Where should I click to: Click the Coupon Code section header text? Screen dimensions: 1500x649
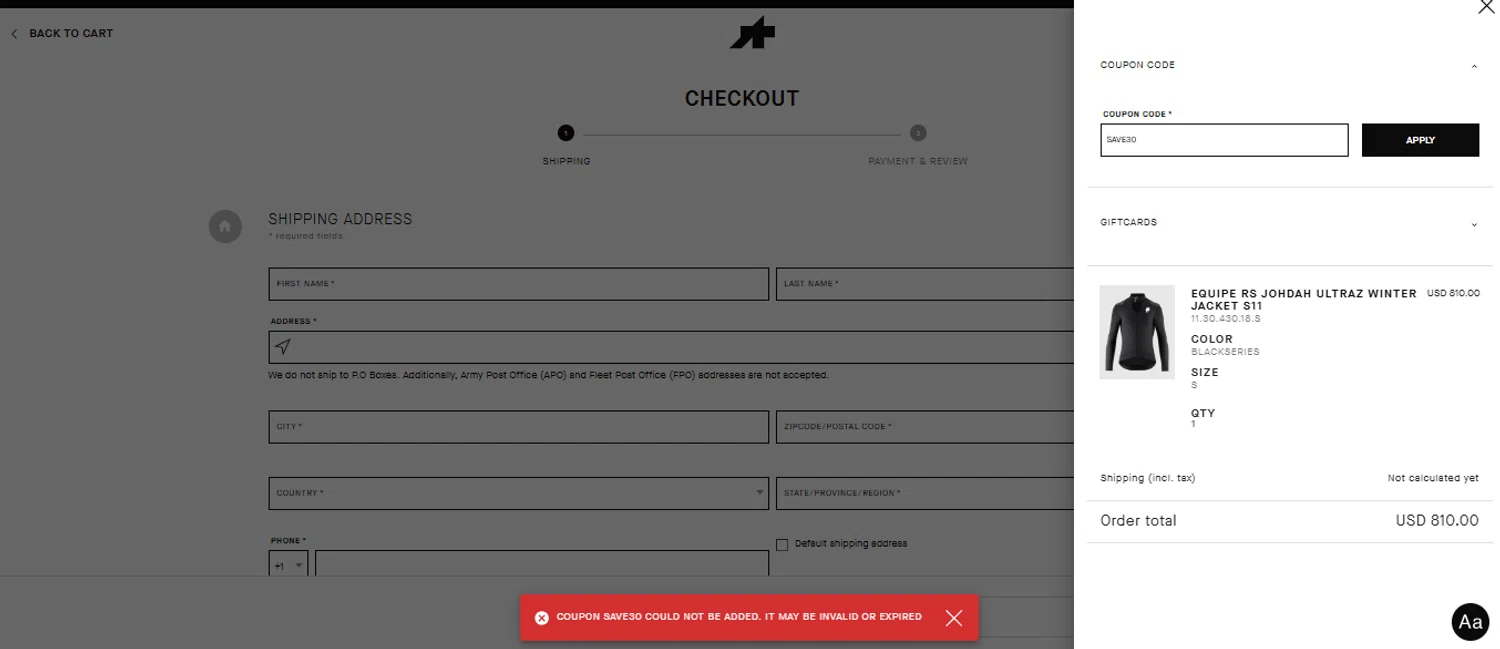(x=1137, y=65)
